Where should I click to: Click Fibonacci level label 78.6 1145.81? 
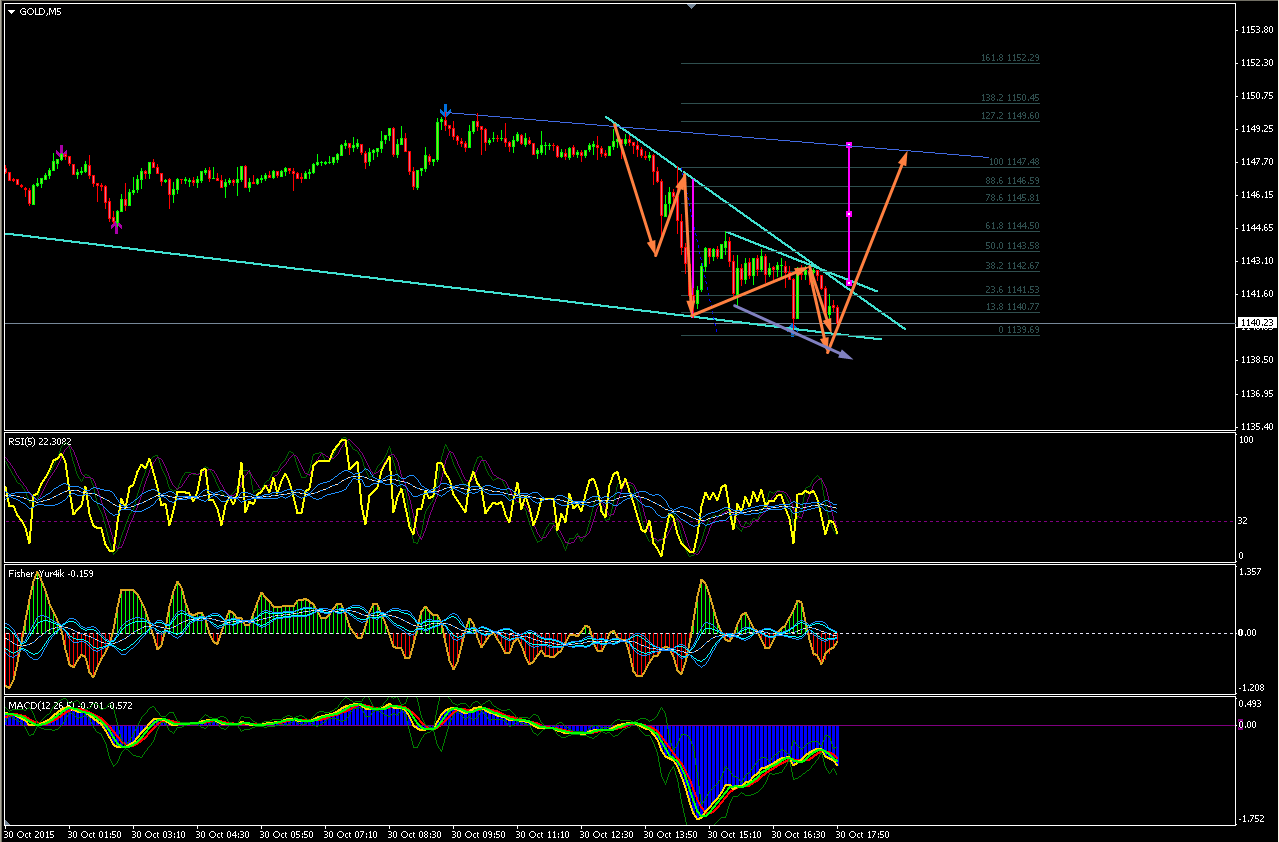1012,198
